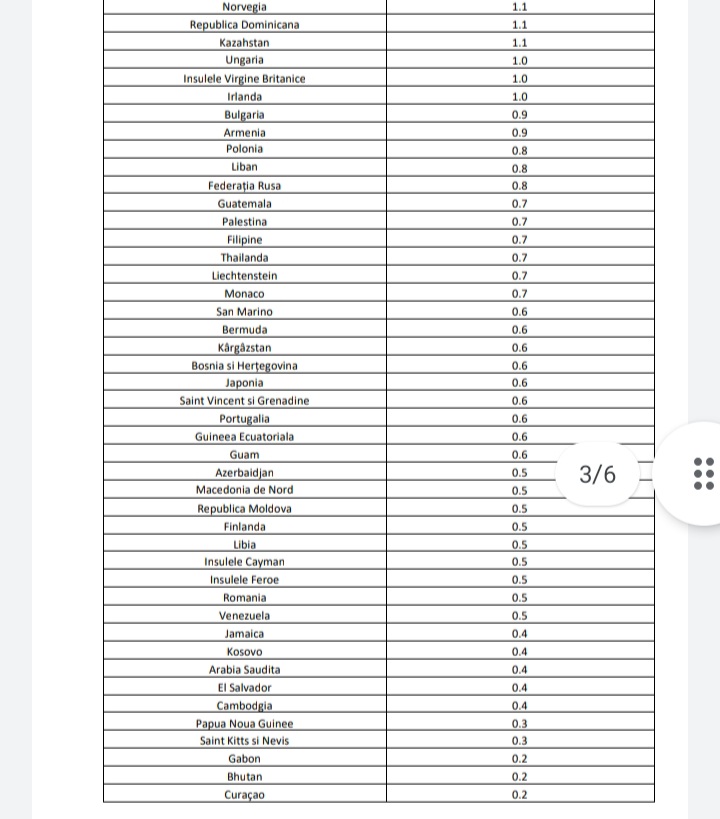Viewport: 720px width, 819px height.
Task: Select Insulele Virgine Britanice text
Action: [x=245, y=79]
